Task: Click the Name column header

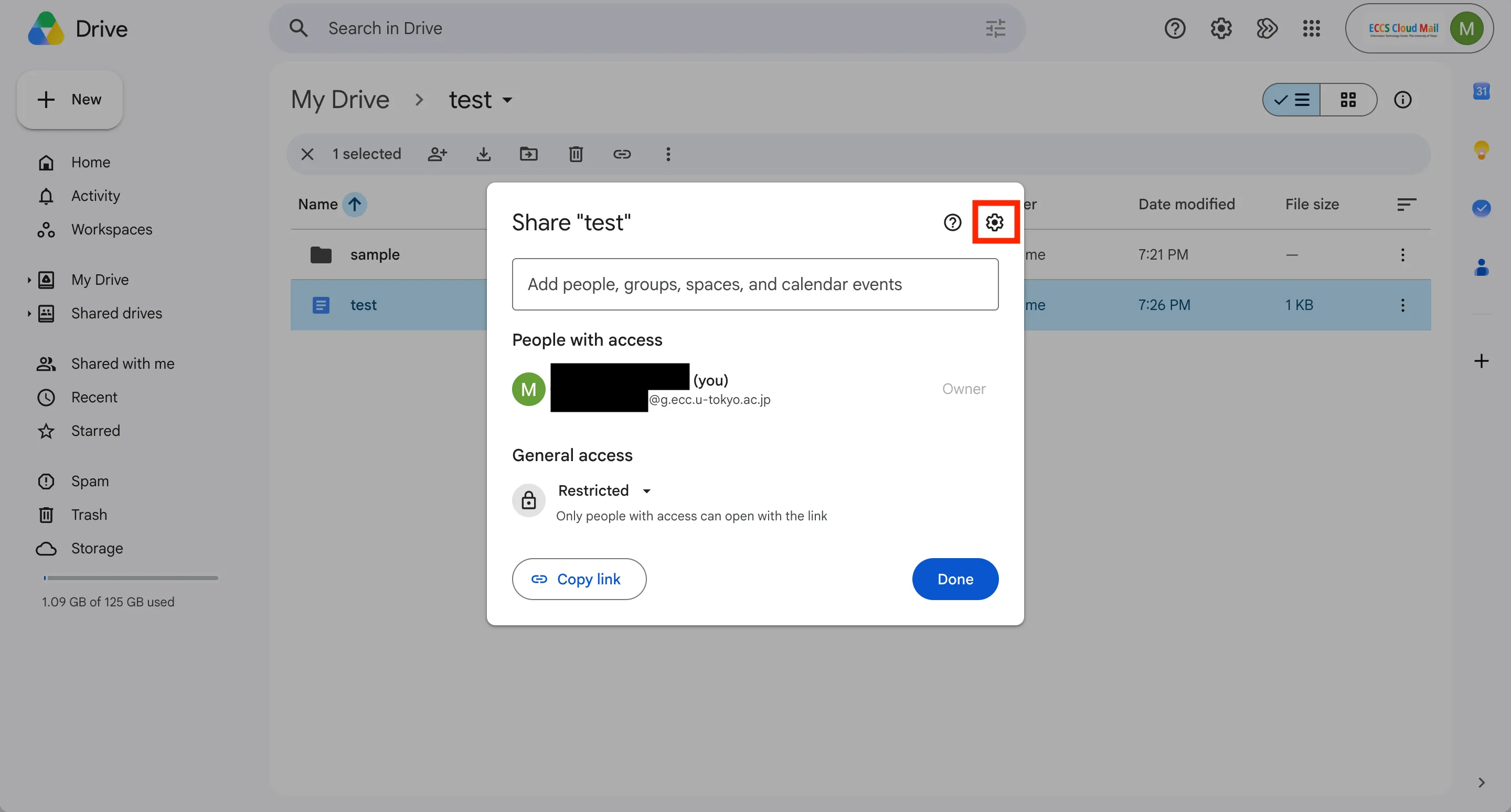Action: (x=317, y=204)
